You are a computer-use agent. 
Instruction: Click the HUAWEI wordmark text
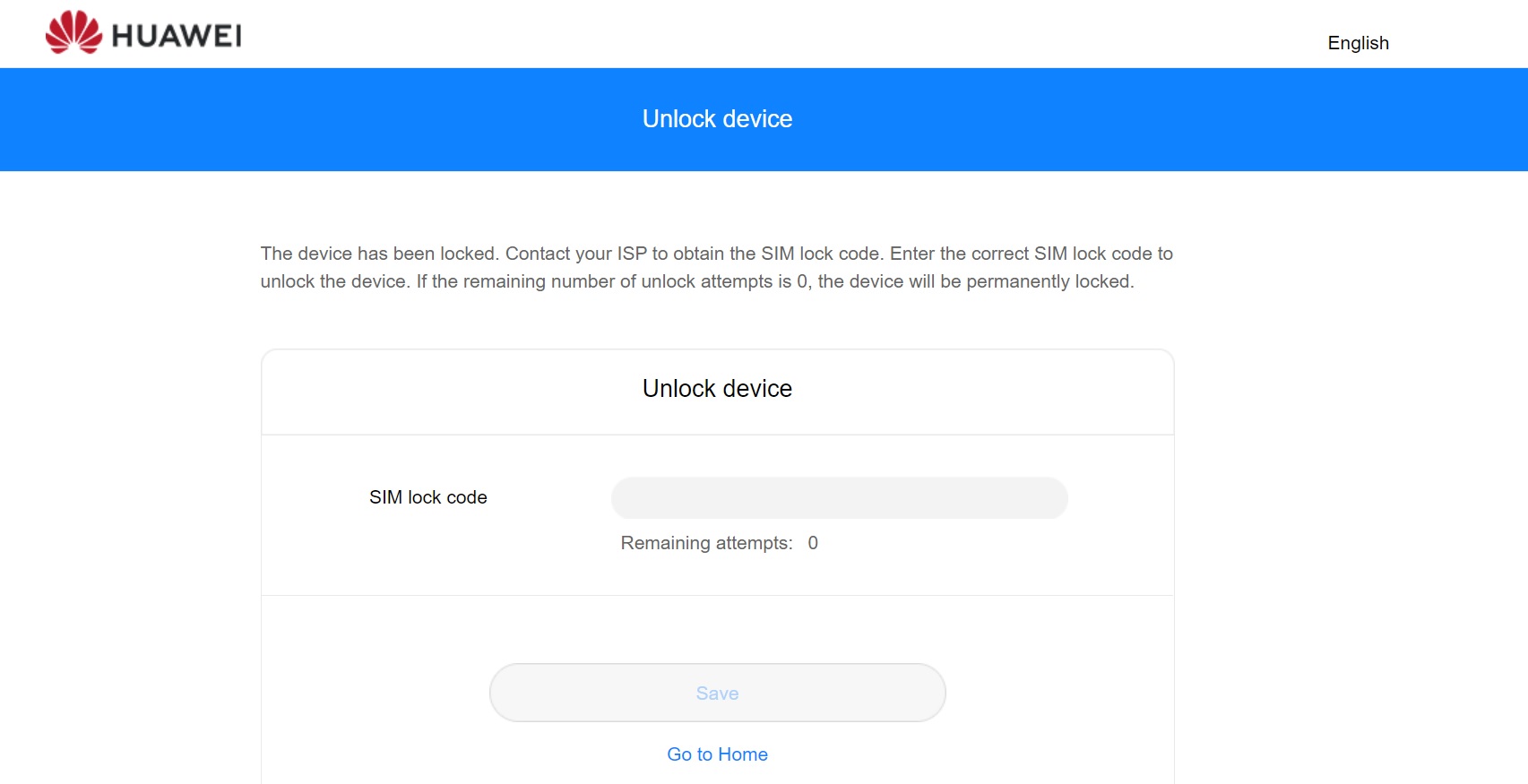(x=177, y=36)
